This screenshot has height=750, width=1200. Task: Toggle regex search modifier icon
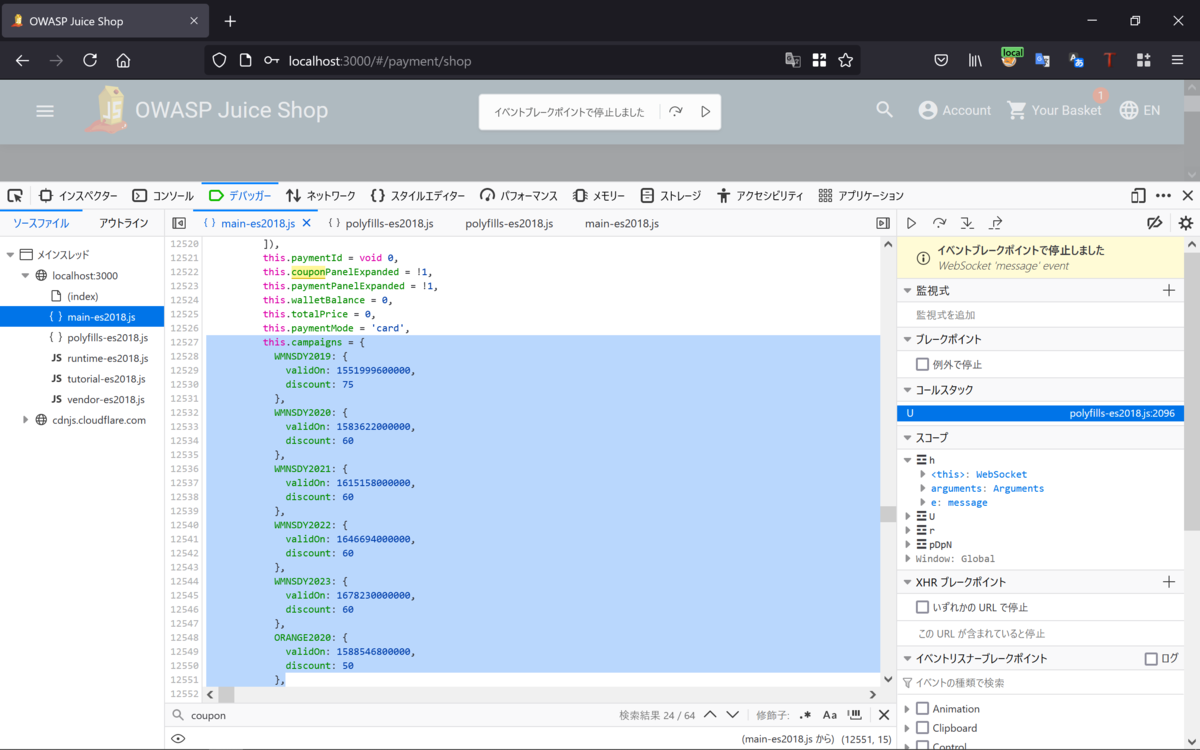[806, 715]
